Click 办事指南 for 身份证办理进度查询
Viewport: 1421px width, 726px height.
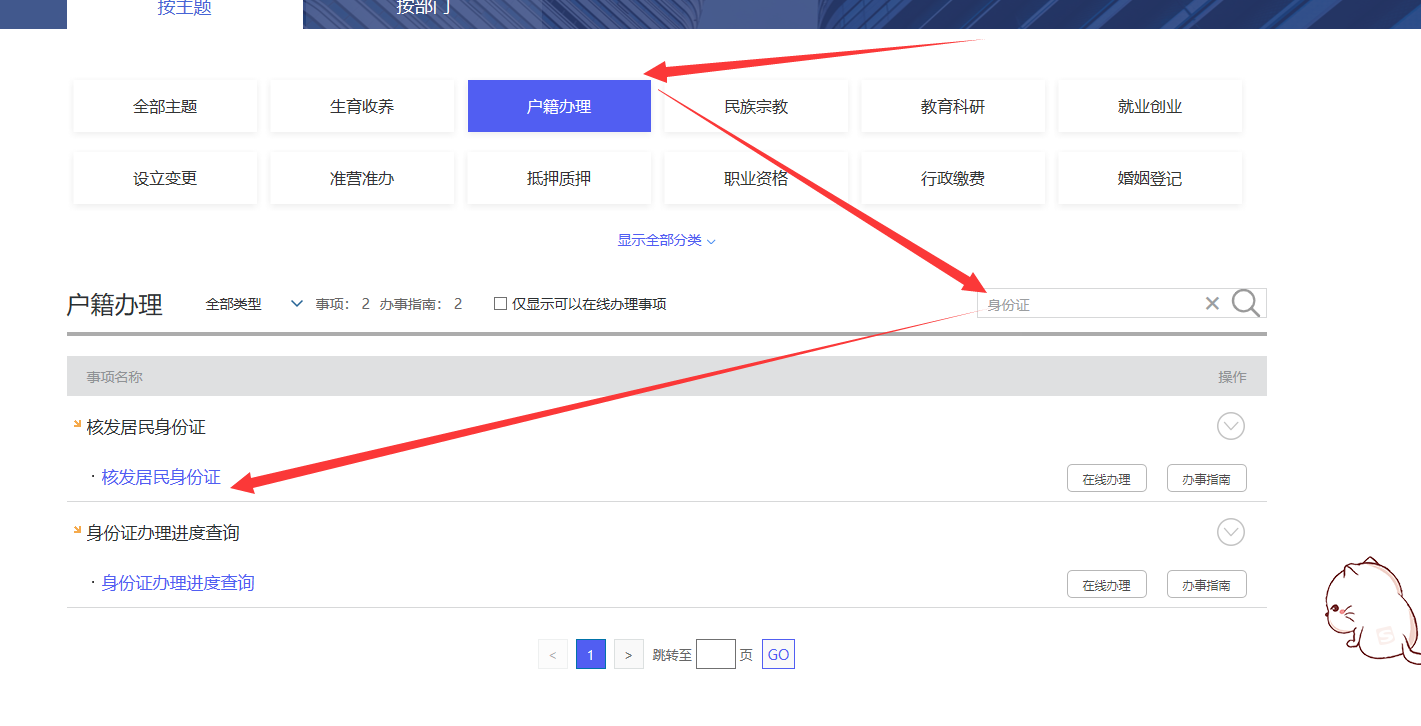click(1206, 583)
